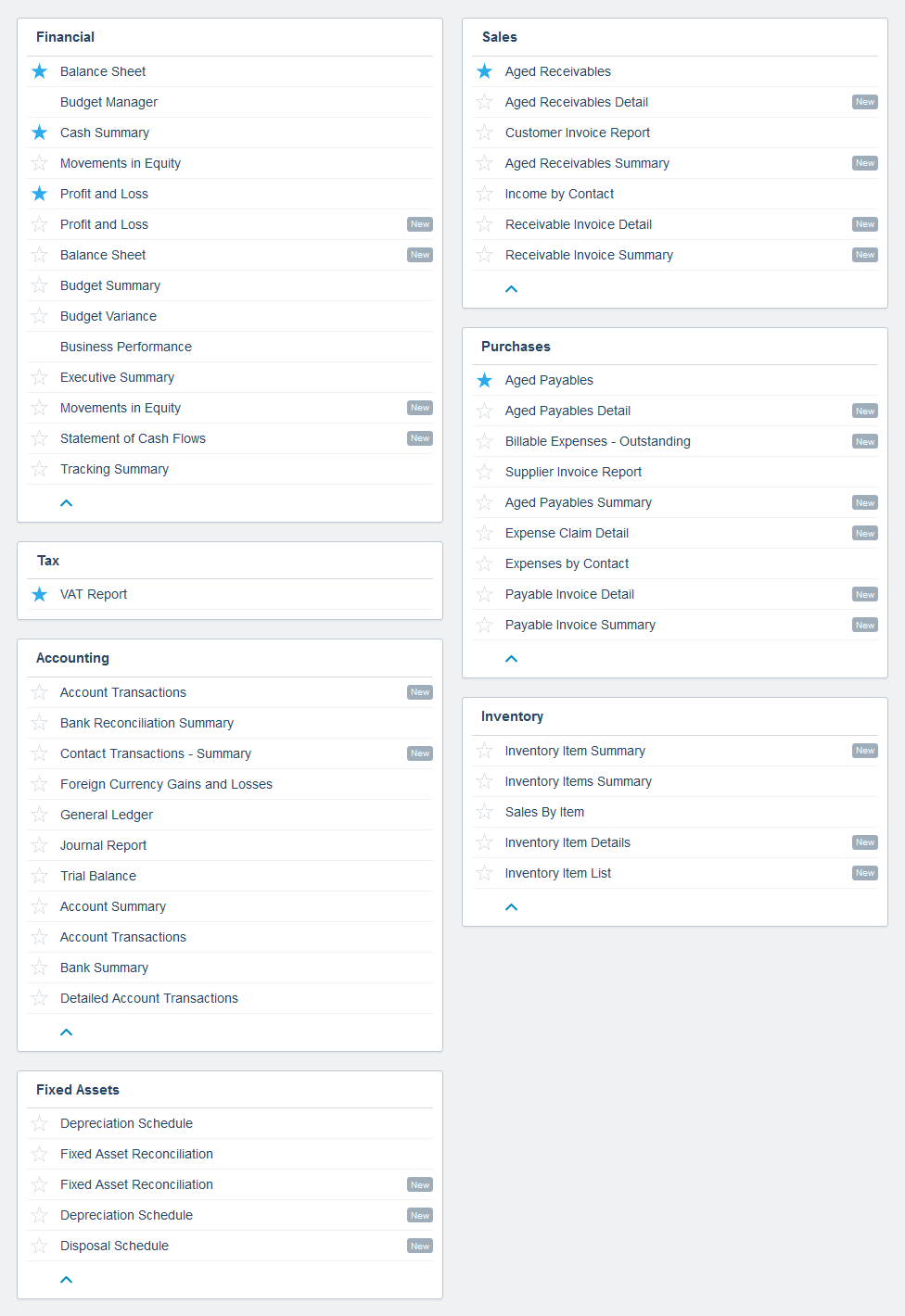Click the New badge beside Statement of Cash Flows
The height and width of the screenshot is (1316, 905).
[420, 438]
